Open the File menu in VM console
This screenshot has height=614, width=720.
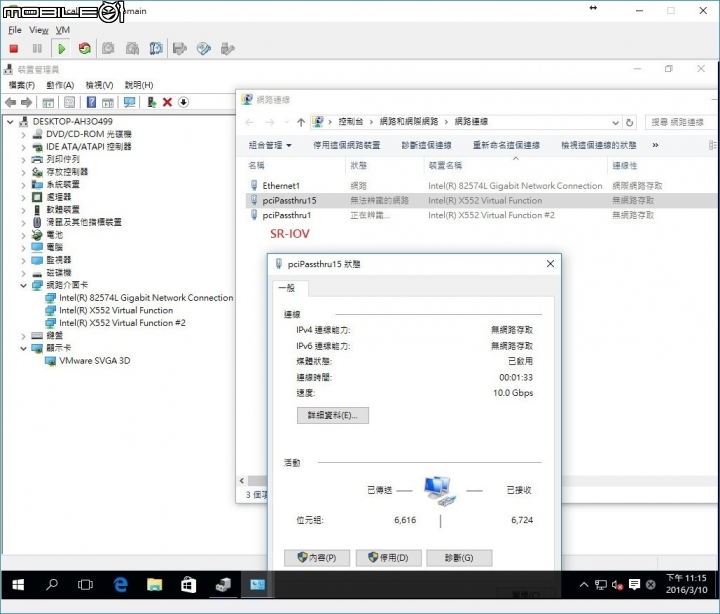pos(15,30)
